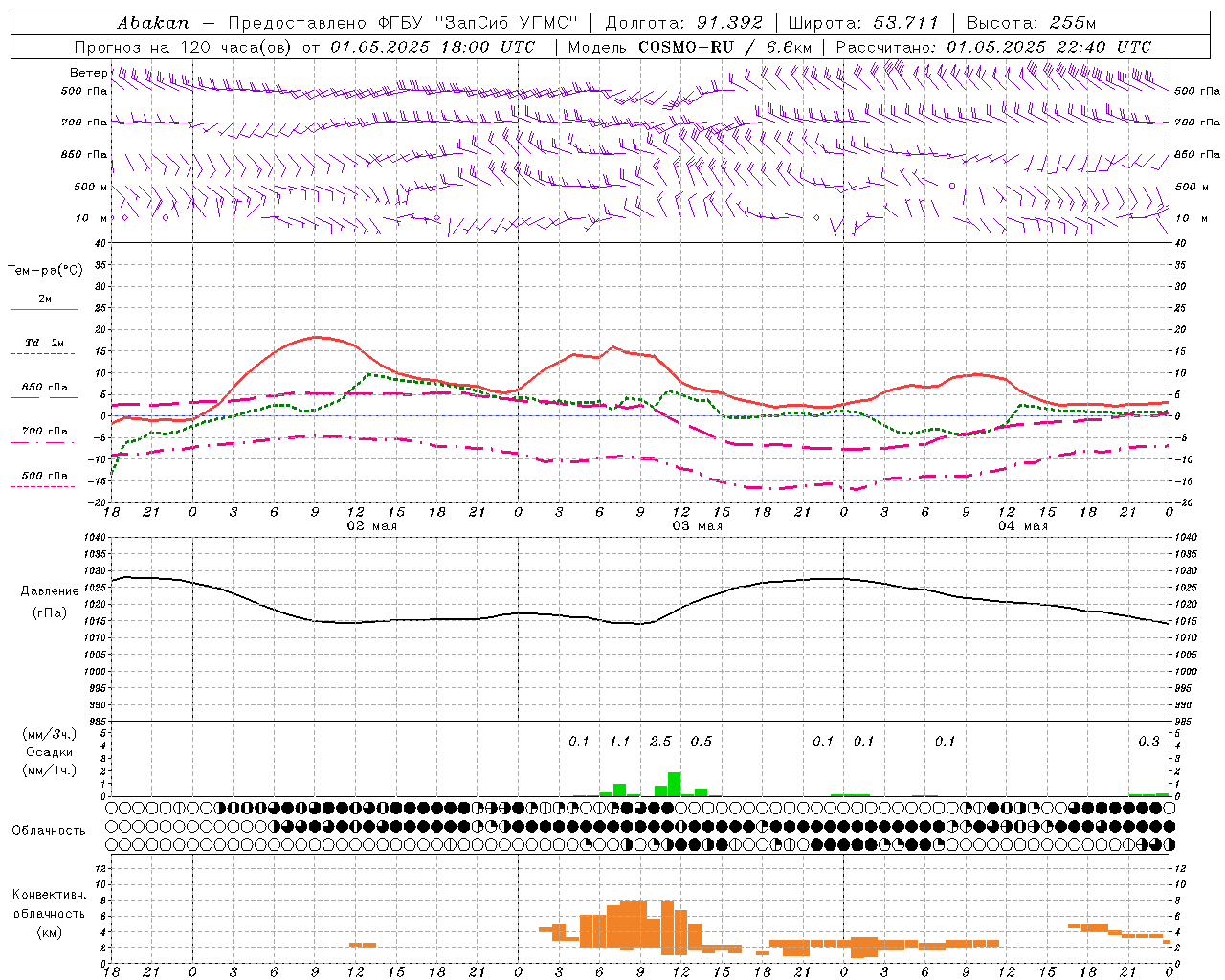
Task: Click the '2.5' precipitation amount
Action: tap(660, 741)
